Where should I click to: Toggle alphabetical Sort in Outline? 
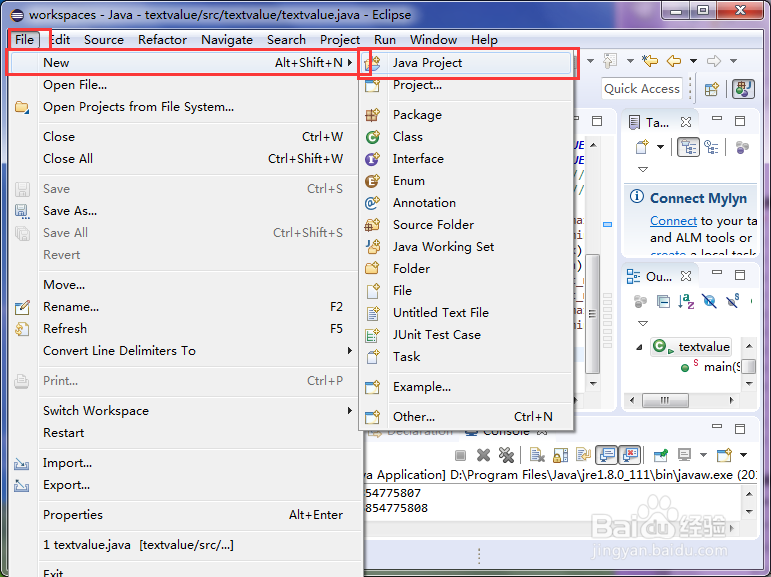686,301
